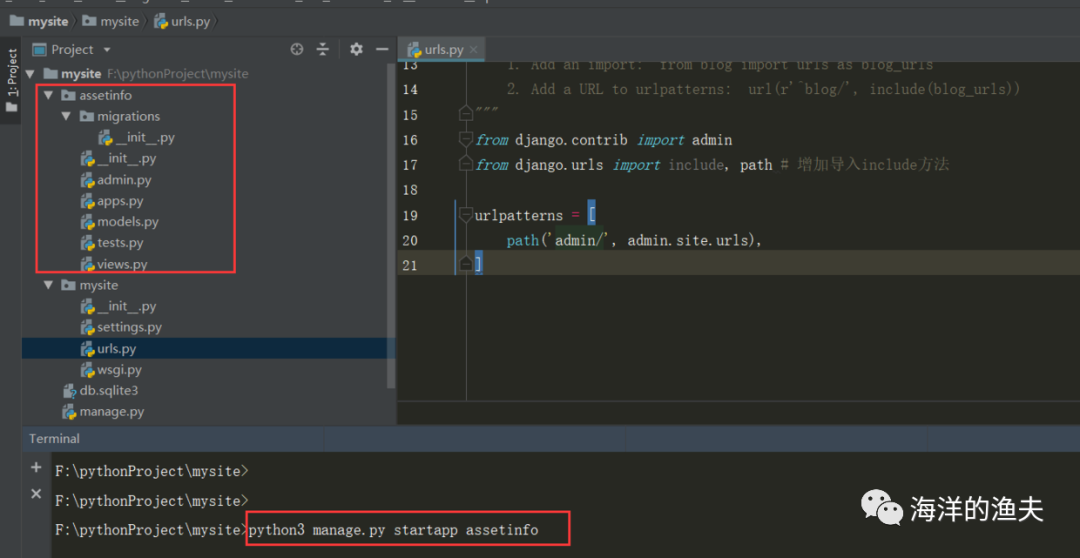1080x558 pixels.
Task: Select manage.py file
Action: [103, 411]
